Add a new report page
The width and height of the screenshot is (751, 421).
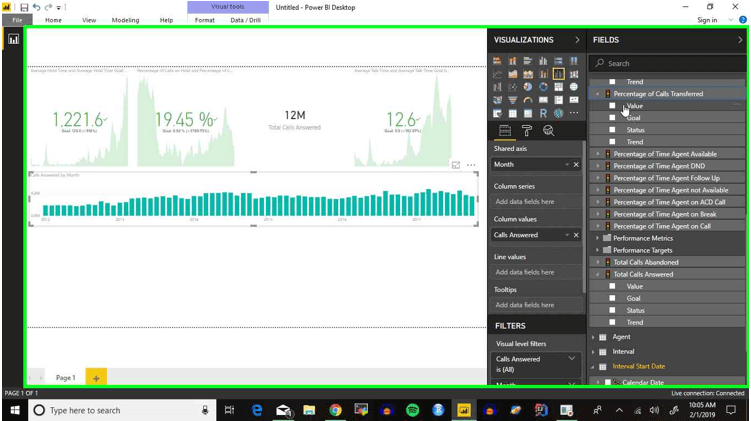coord(96,378)
